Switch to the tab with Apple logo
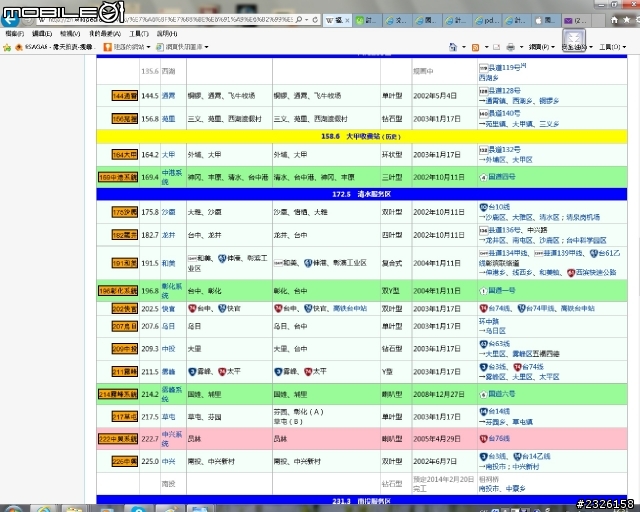The width and height of the screenshot is (640, 512). click(546, 20)
